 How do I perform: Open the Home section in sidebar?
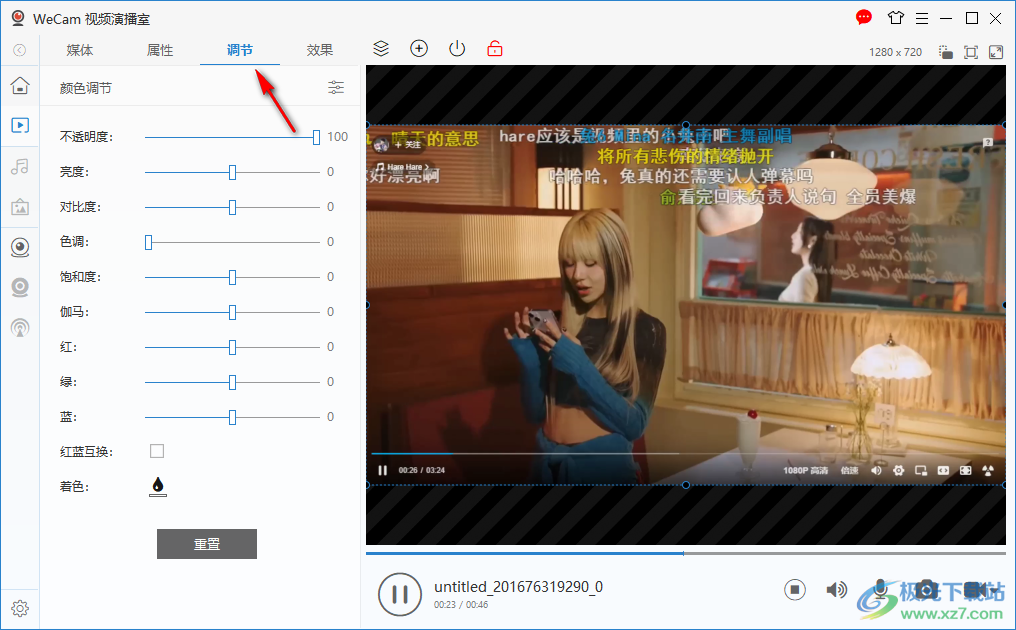pyautogui.click(x=20, y=85)
